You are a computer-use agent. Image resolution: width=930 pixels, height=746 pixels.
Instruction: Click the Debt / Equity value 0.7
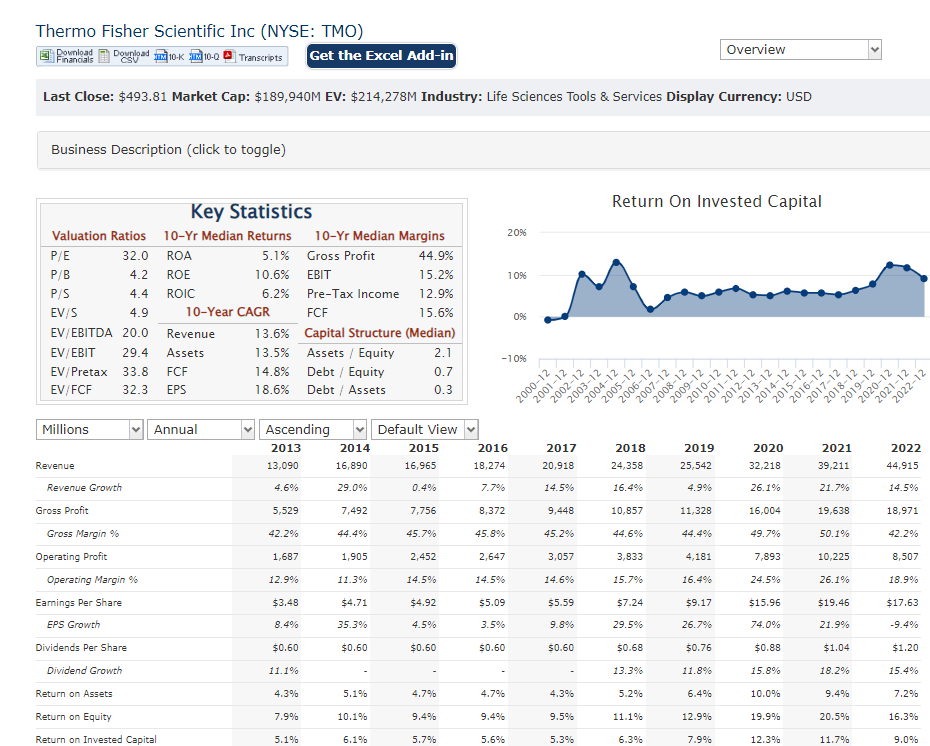tap(443, 372)
